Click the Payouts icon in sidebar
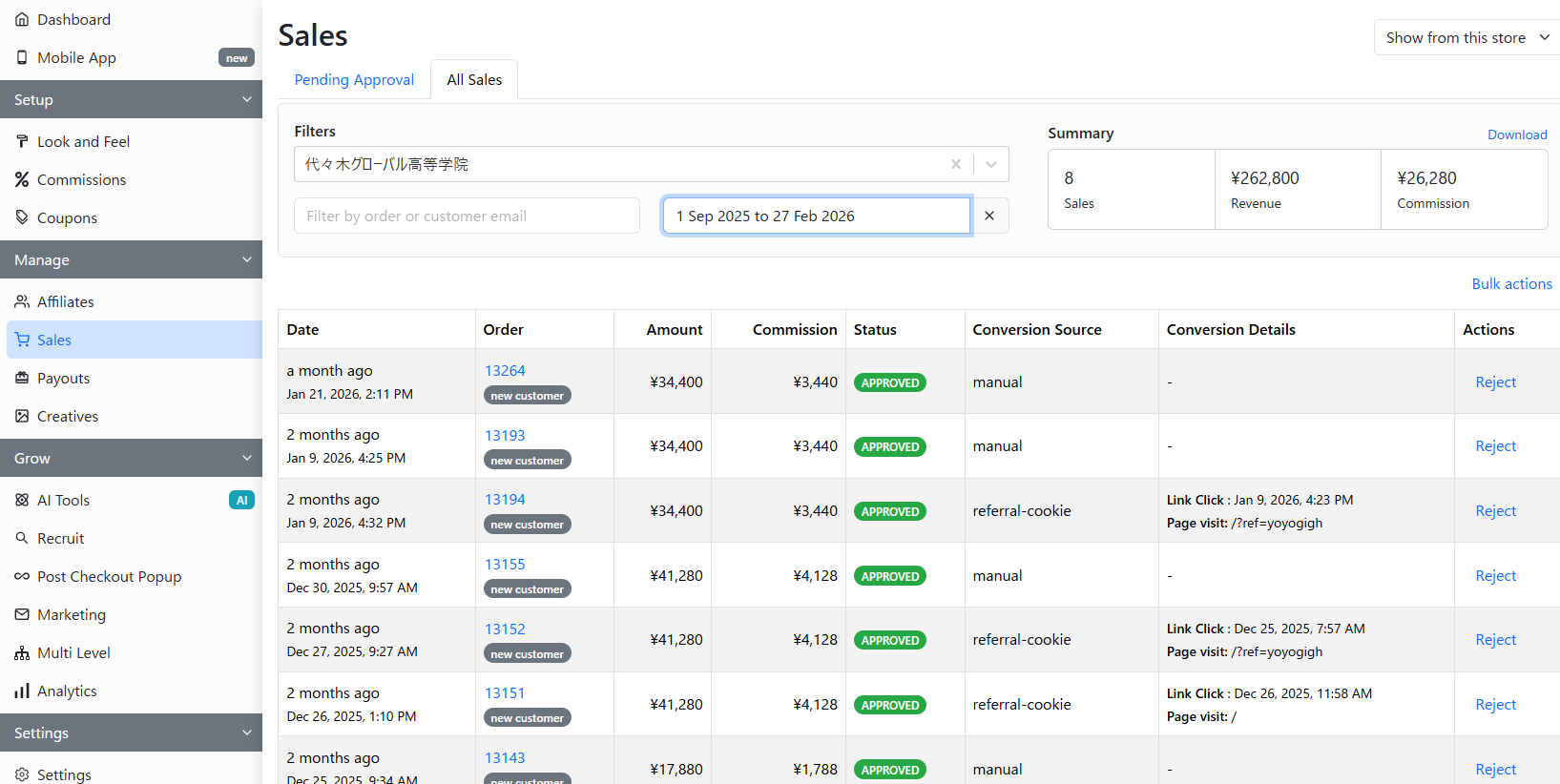 click(22, 378)
